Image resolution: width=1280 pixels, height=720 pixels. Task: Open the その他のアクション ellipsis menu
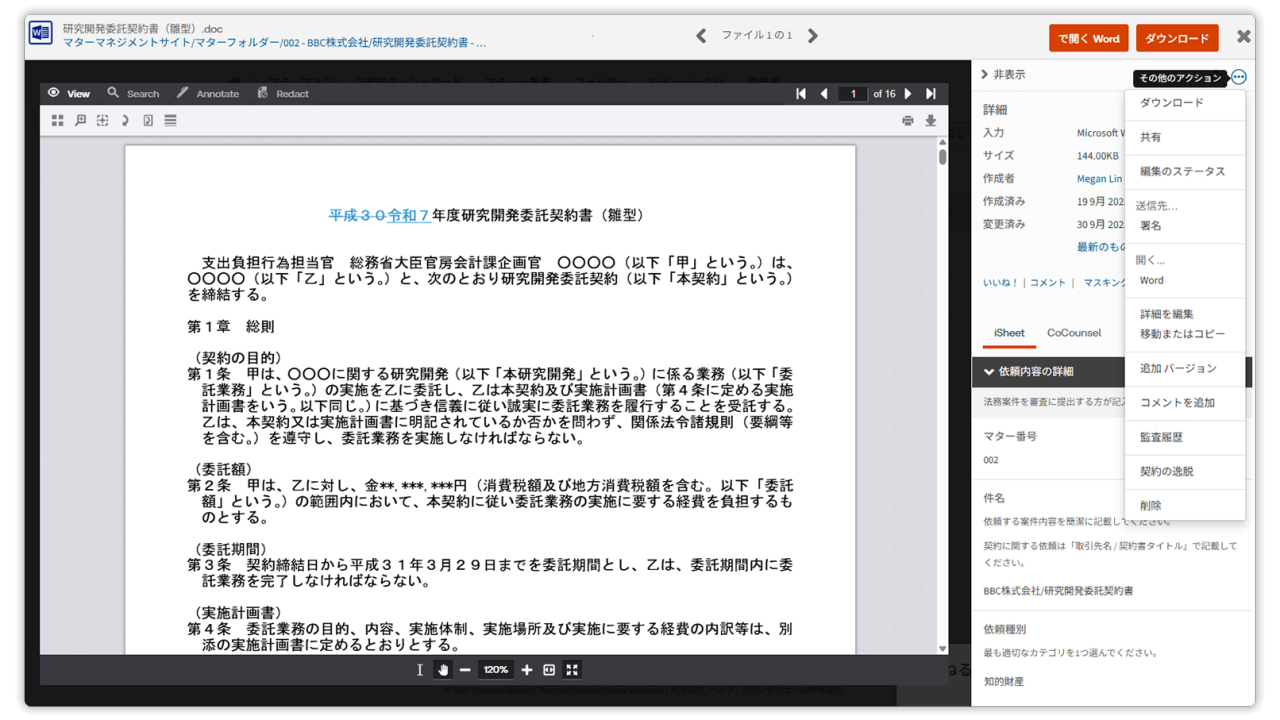(x=1239, y=77)
